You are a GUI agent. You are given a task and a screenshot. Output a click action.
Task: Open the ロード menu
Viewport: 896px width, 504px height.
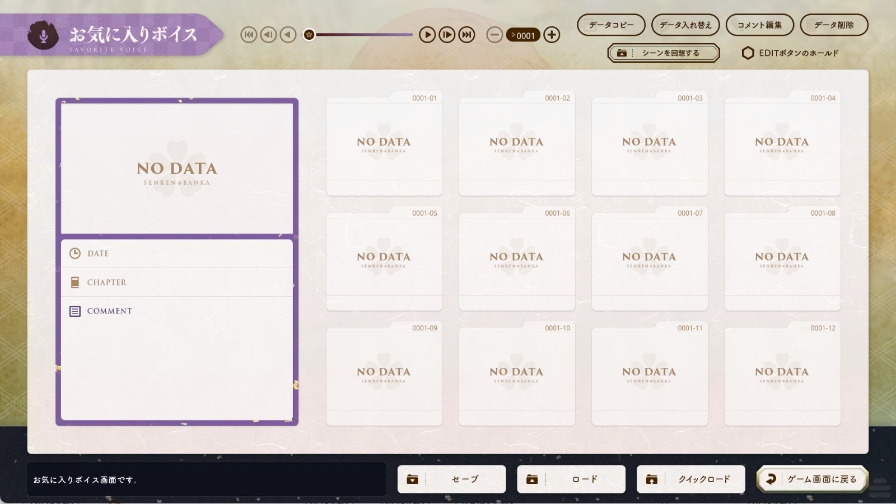click(571, 479)
